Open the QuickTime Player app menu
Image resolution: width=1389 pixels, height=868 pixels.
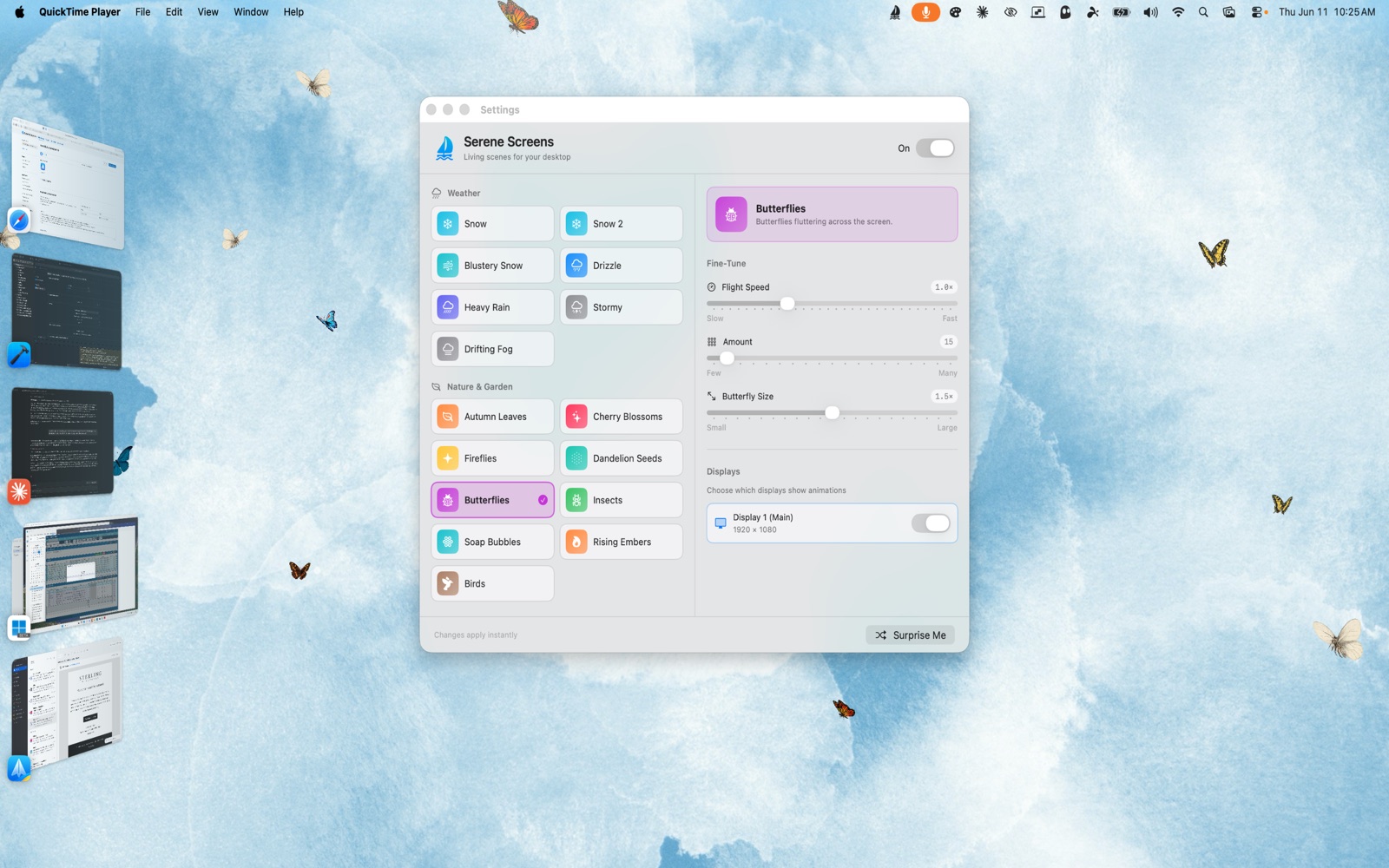click(x=80, y=12)
